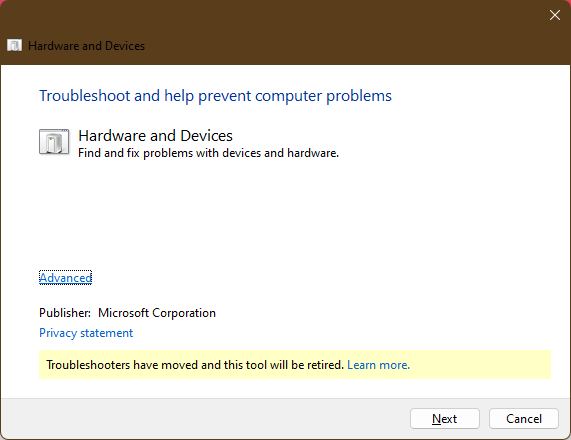The width and height of the screenshot is (571, 440).
Task: Click the large Hardware and Devices icon
Action: 54,142
